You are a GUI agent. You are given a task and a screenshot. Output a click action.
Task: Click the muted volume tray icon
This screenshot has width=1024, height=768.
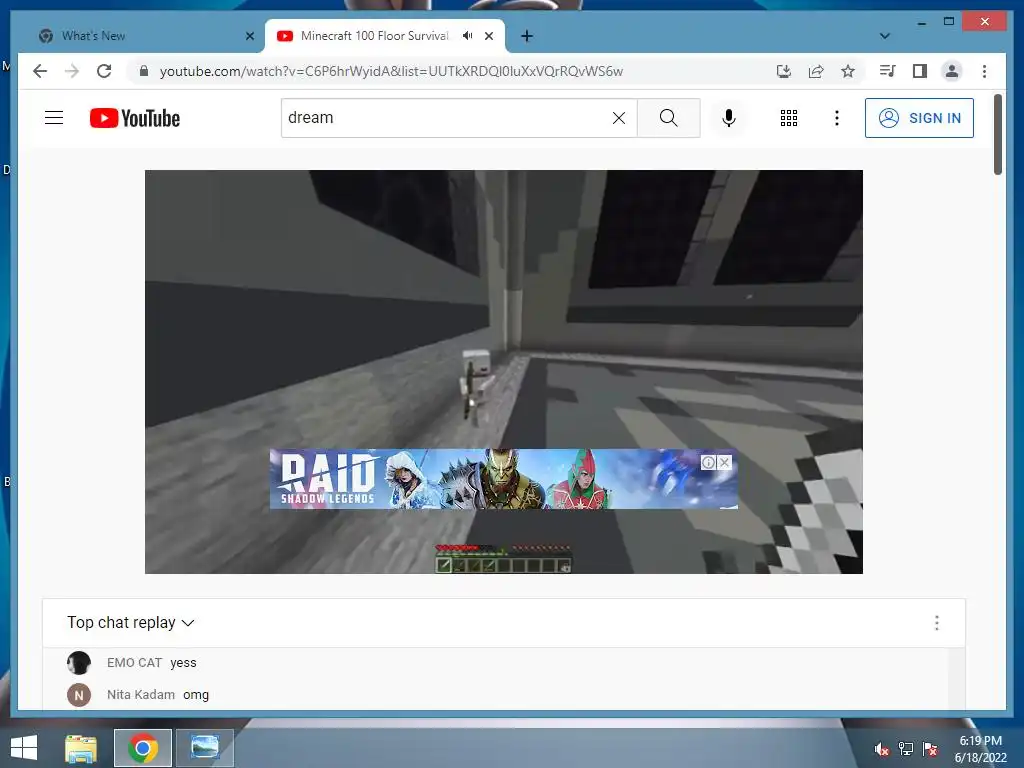click(x=882, y=749)
